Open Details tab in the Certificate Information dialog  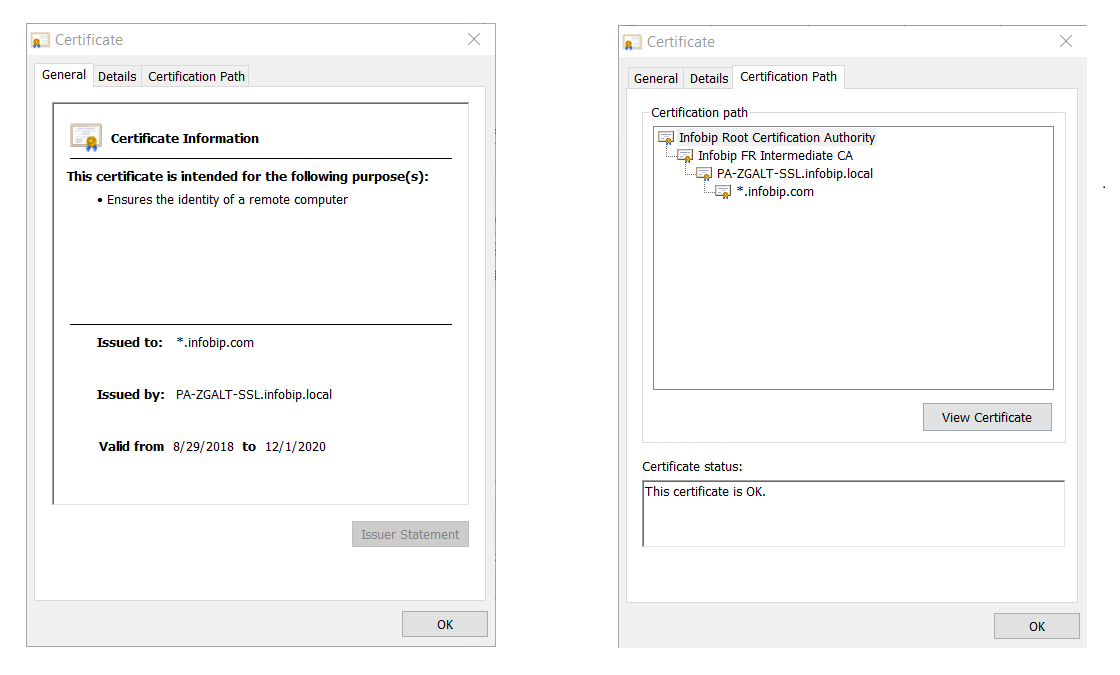pos(117,77)
